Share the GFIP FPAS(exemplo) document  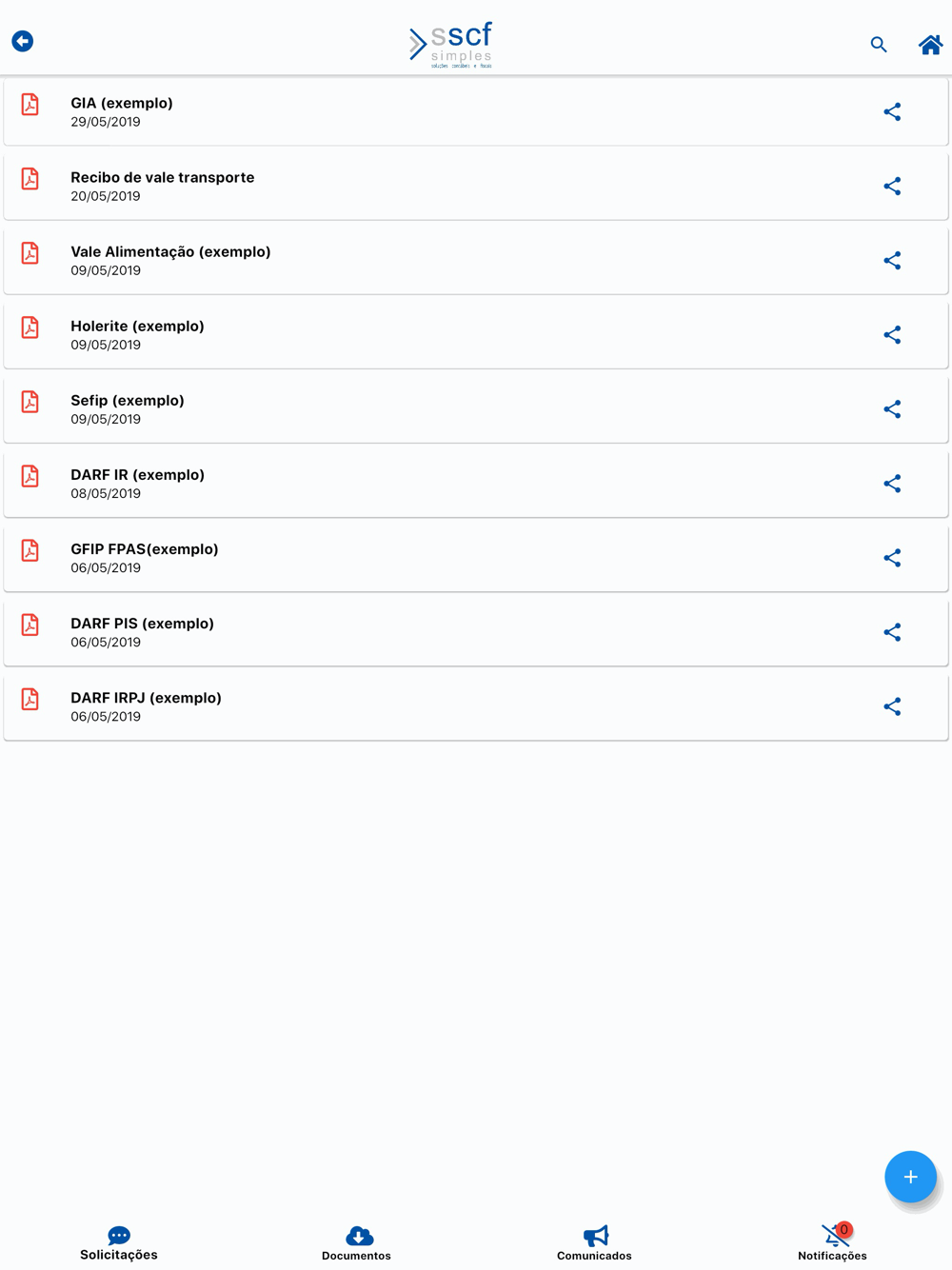892,558
